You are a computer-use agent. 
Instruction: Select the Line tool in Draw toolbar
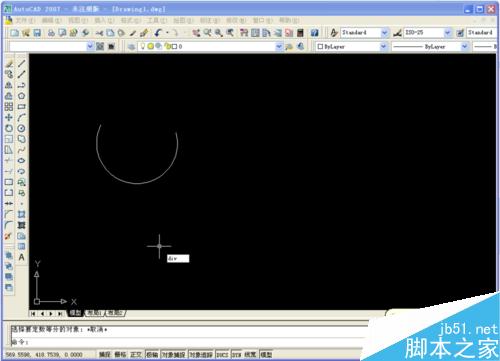pyautogui.click(x=22, y=63)
